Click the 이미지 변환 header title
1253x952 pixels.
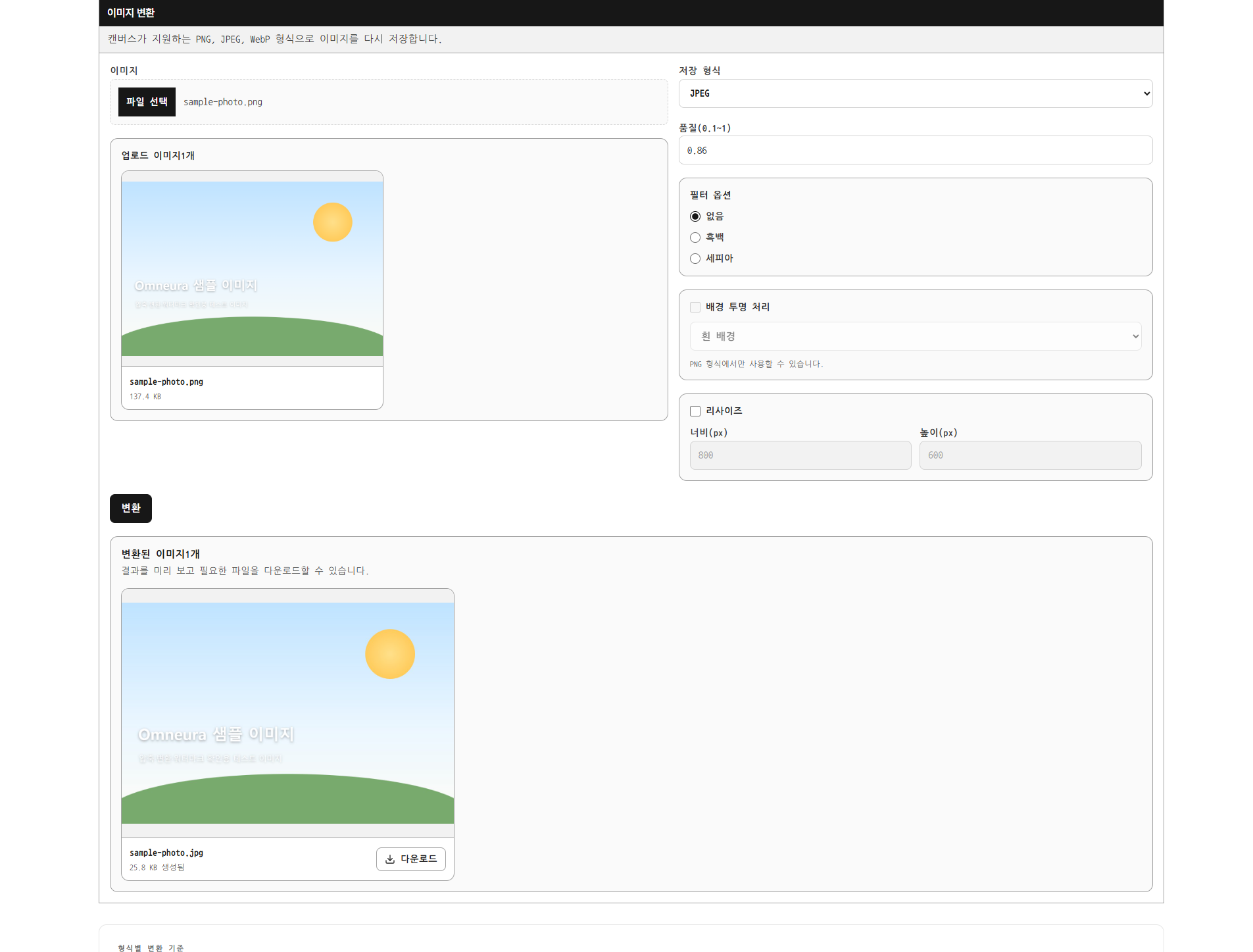(x=131, y=13)
